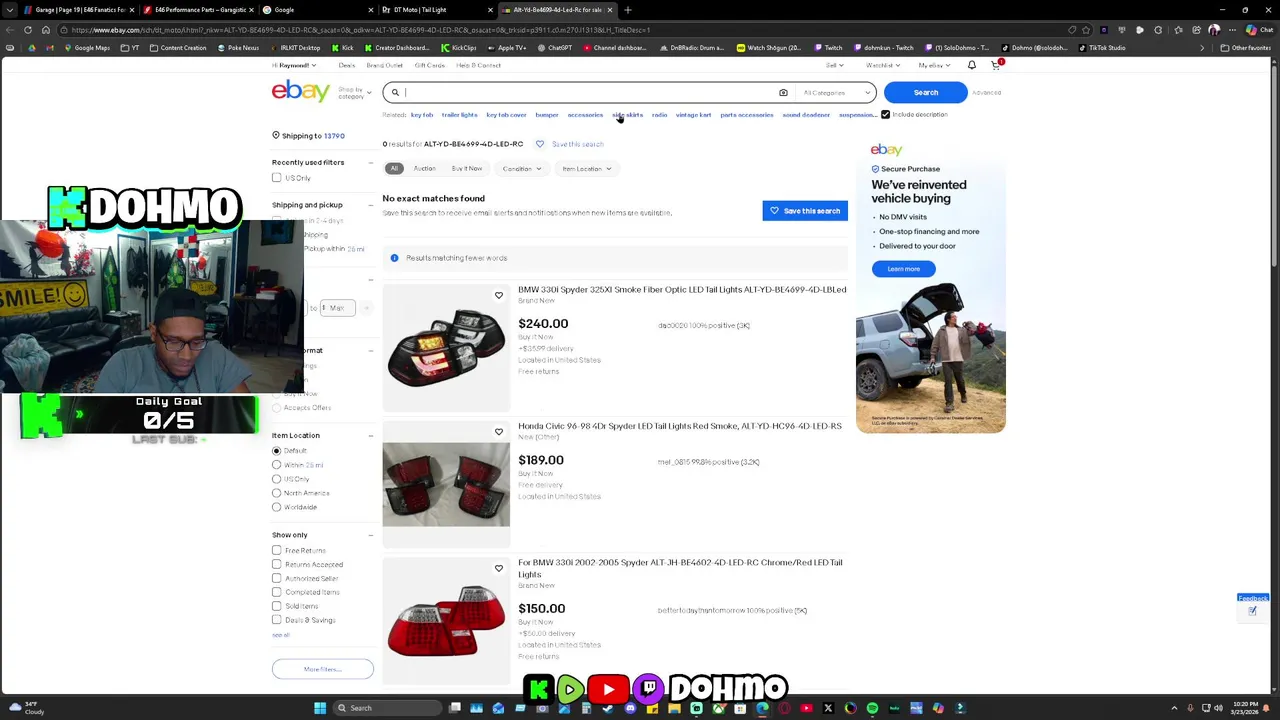The image size is (1280, 720).
Task: Open My eBay dropdown
Action: pos(934,65)
